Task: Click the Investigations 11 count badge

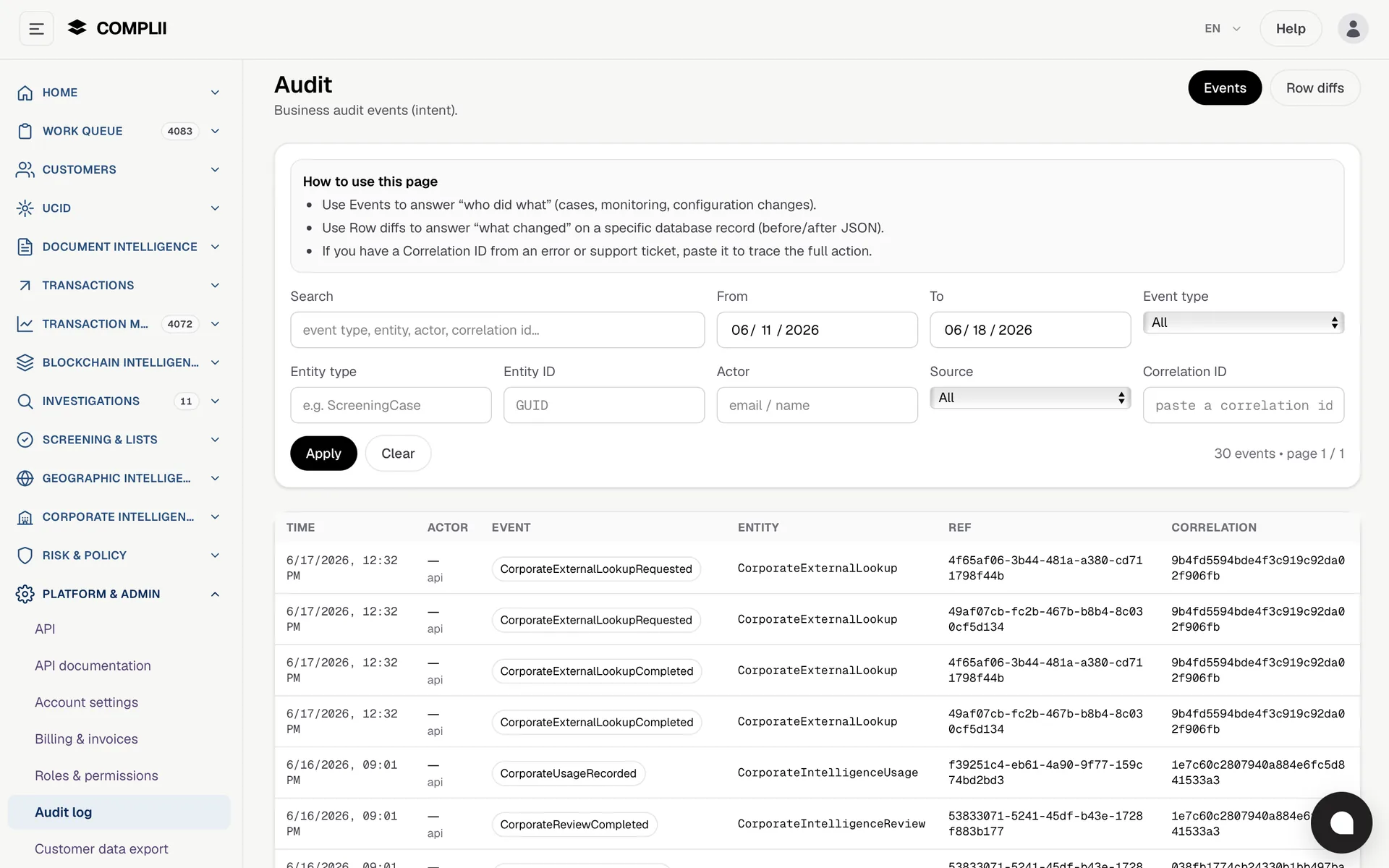Action: coord(186,401)
